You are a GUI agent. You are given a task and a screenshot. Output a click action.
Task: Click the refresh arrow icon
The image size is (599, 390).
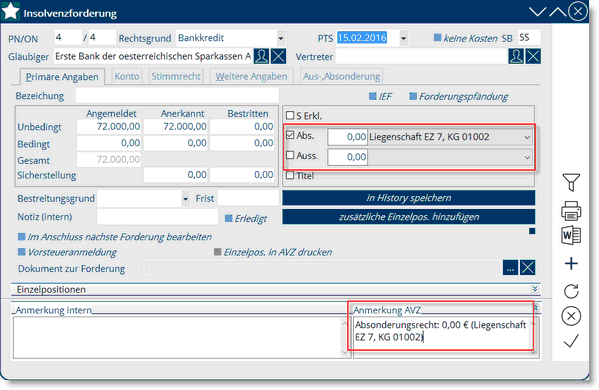571,291
